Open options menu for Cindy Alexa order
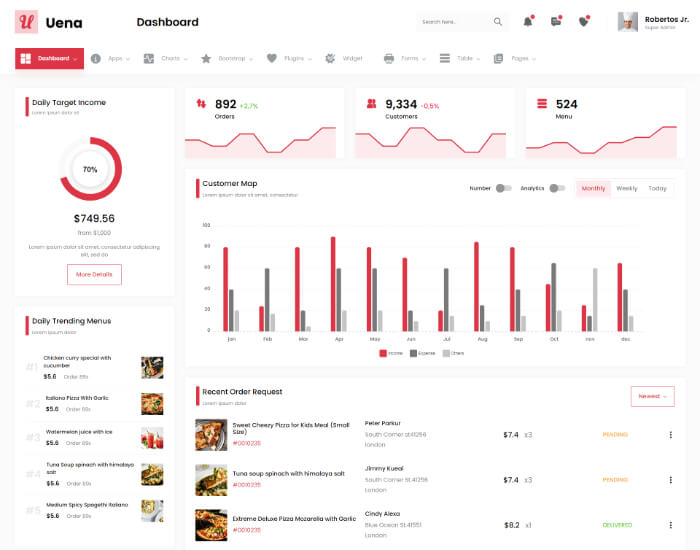 pos(670,525)
